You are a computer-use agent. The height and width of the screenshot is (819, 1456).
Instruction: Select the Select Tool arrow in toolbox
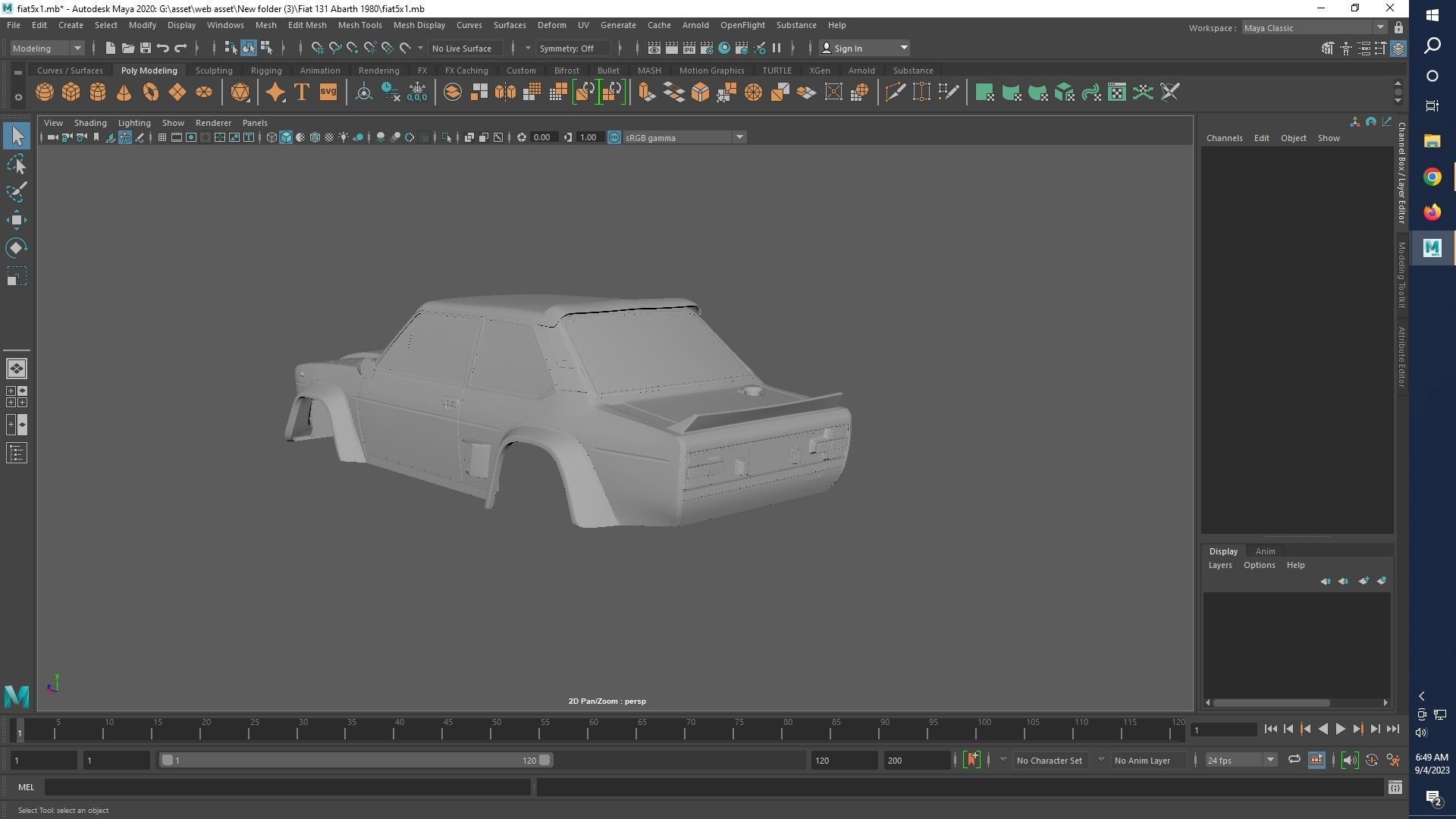point(17,136)
